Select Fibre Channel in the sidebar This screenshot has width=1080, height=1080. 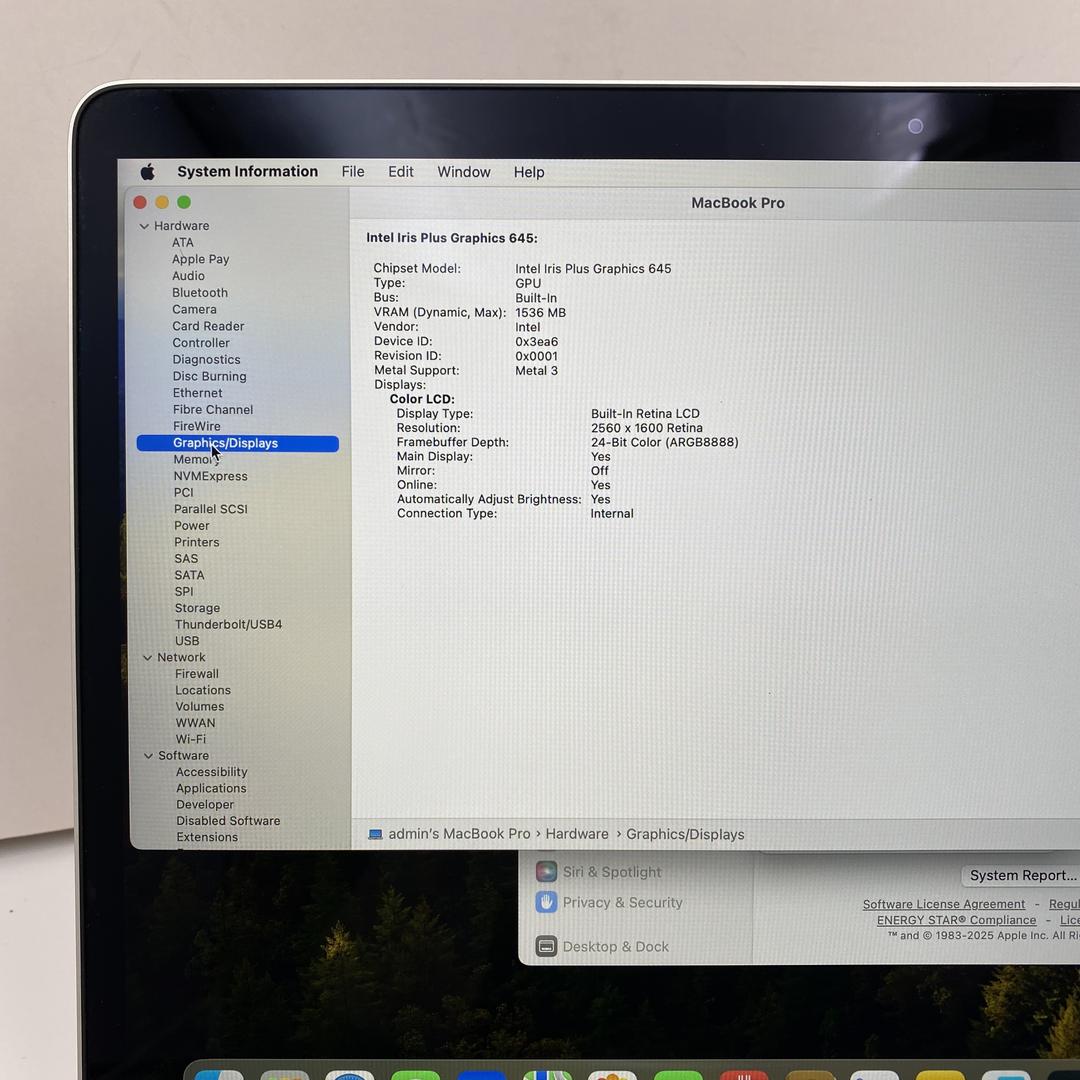point(213,410)
